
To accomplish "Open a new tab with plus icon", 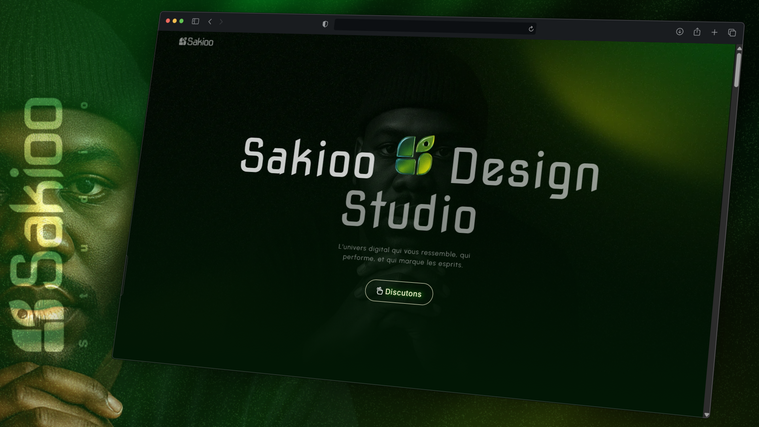I will point(714,33).
